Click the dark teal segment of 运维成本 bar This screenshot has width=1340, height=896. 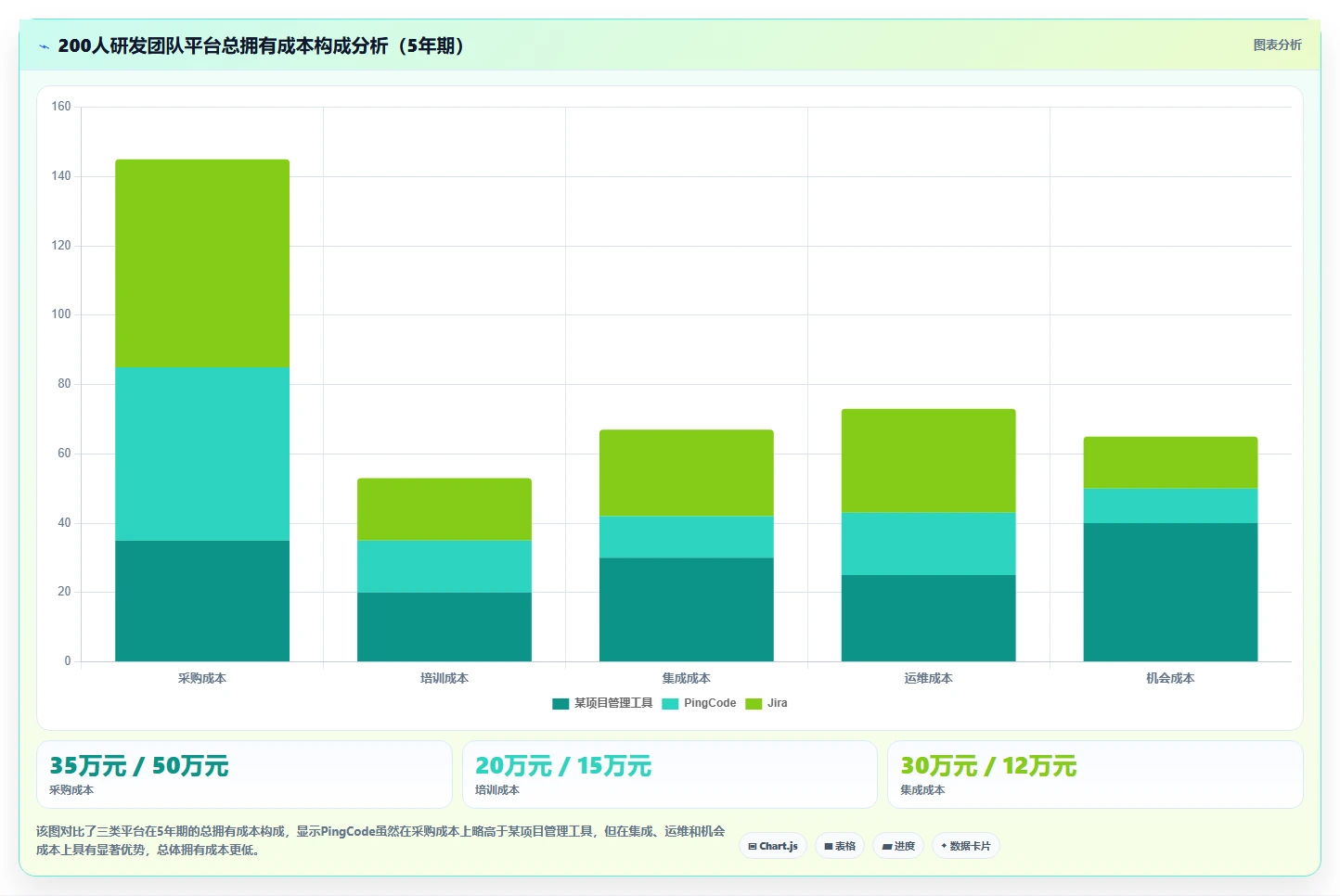coord(929,618)
